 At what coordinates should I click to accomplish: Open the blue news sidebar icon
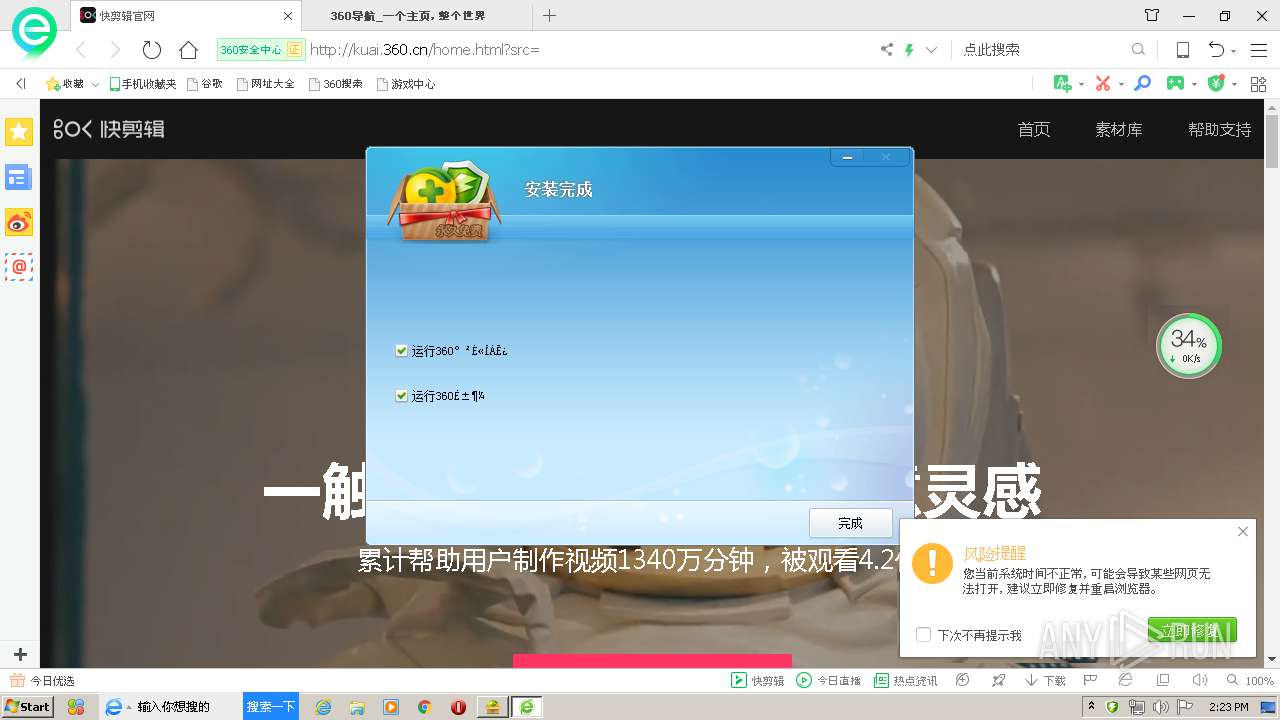coord(19,177)
